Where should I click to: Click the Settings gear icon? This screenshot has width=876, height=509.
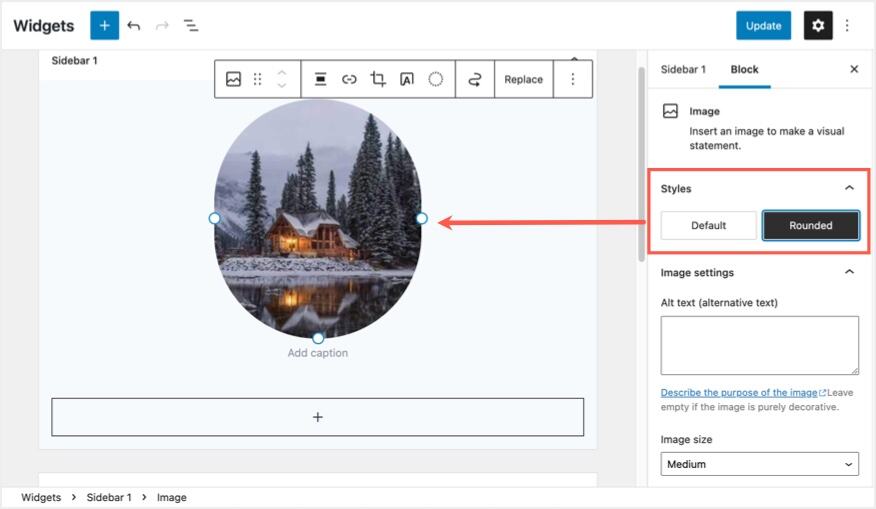pyautogui.click(x=818, y=26)
